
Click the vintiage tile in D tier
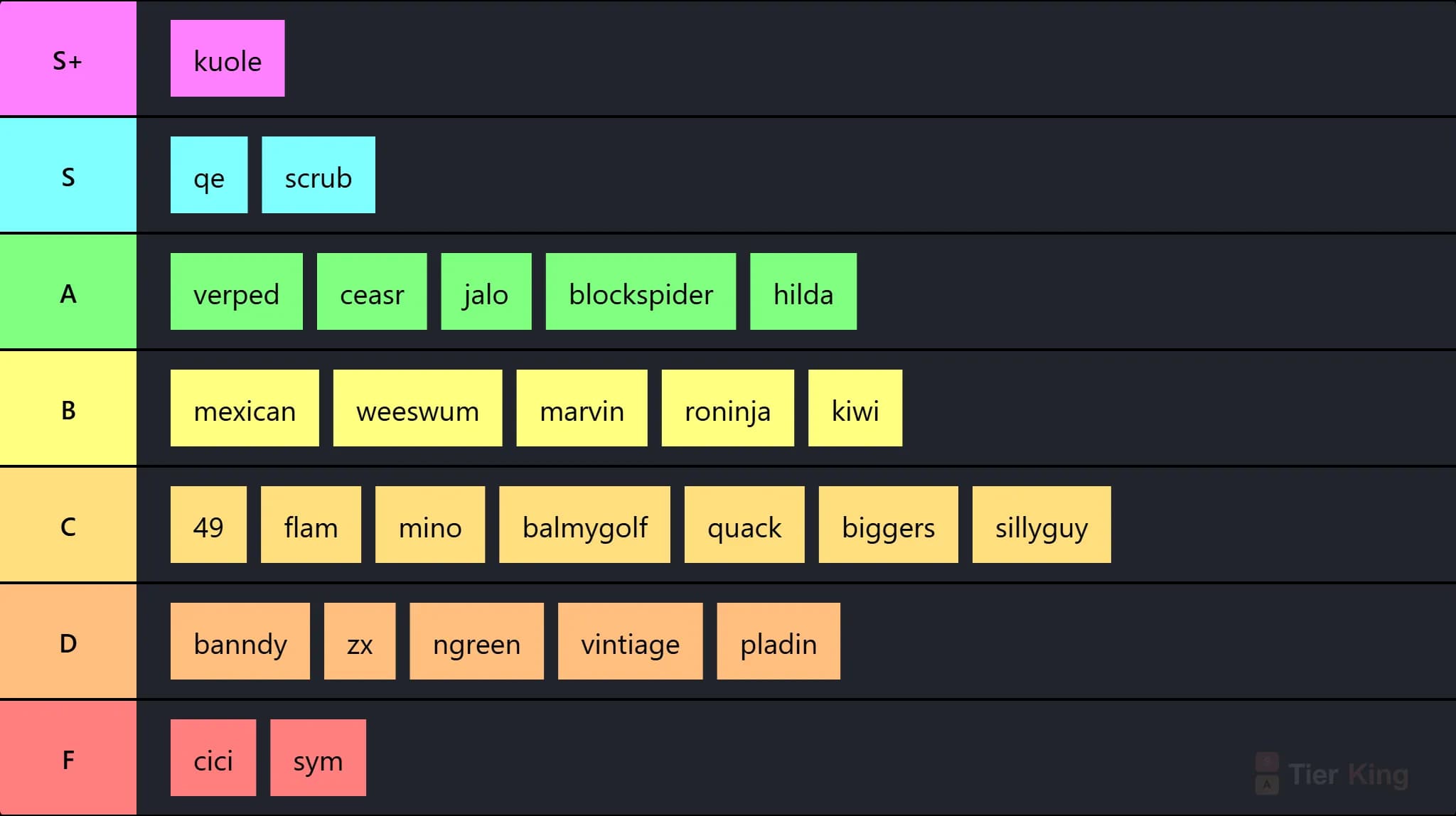pyautogui.click(x=631, y=641)
